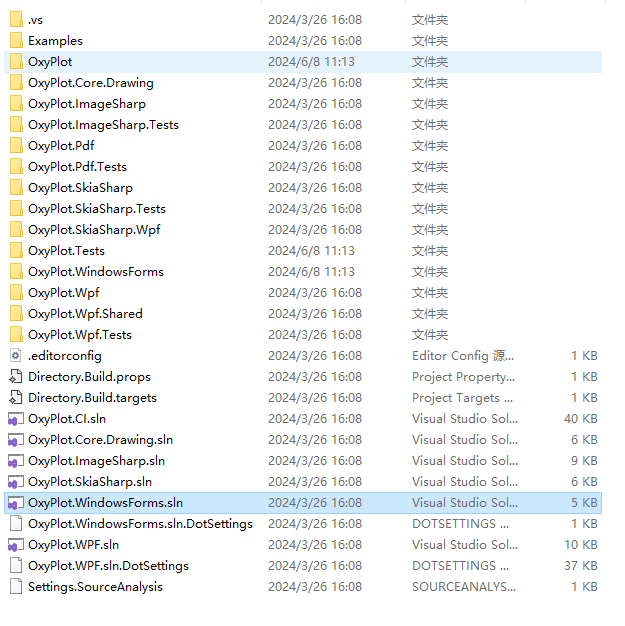Select the Settings.SourceAnalysis file name
The height and width of the screenshot is (626, 625).
click(x=95, y=587)
